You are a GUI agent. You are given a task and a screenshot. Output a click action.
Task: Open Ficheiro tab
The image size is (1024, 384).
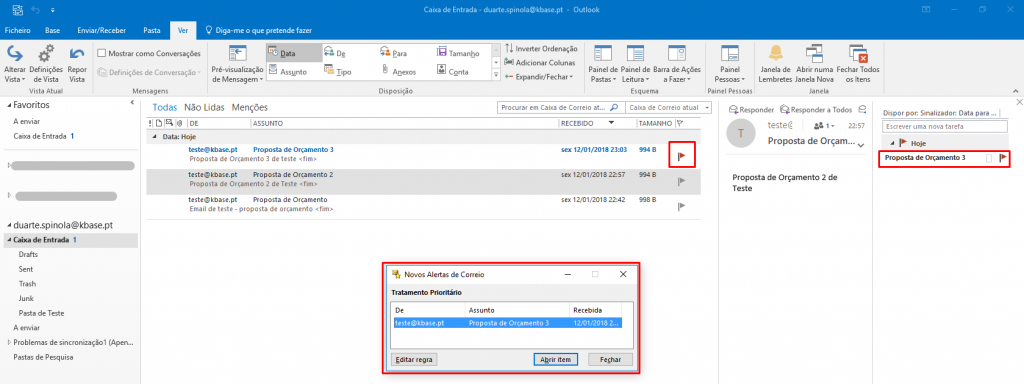coord(18,30)
